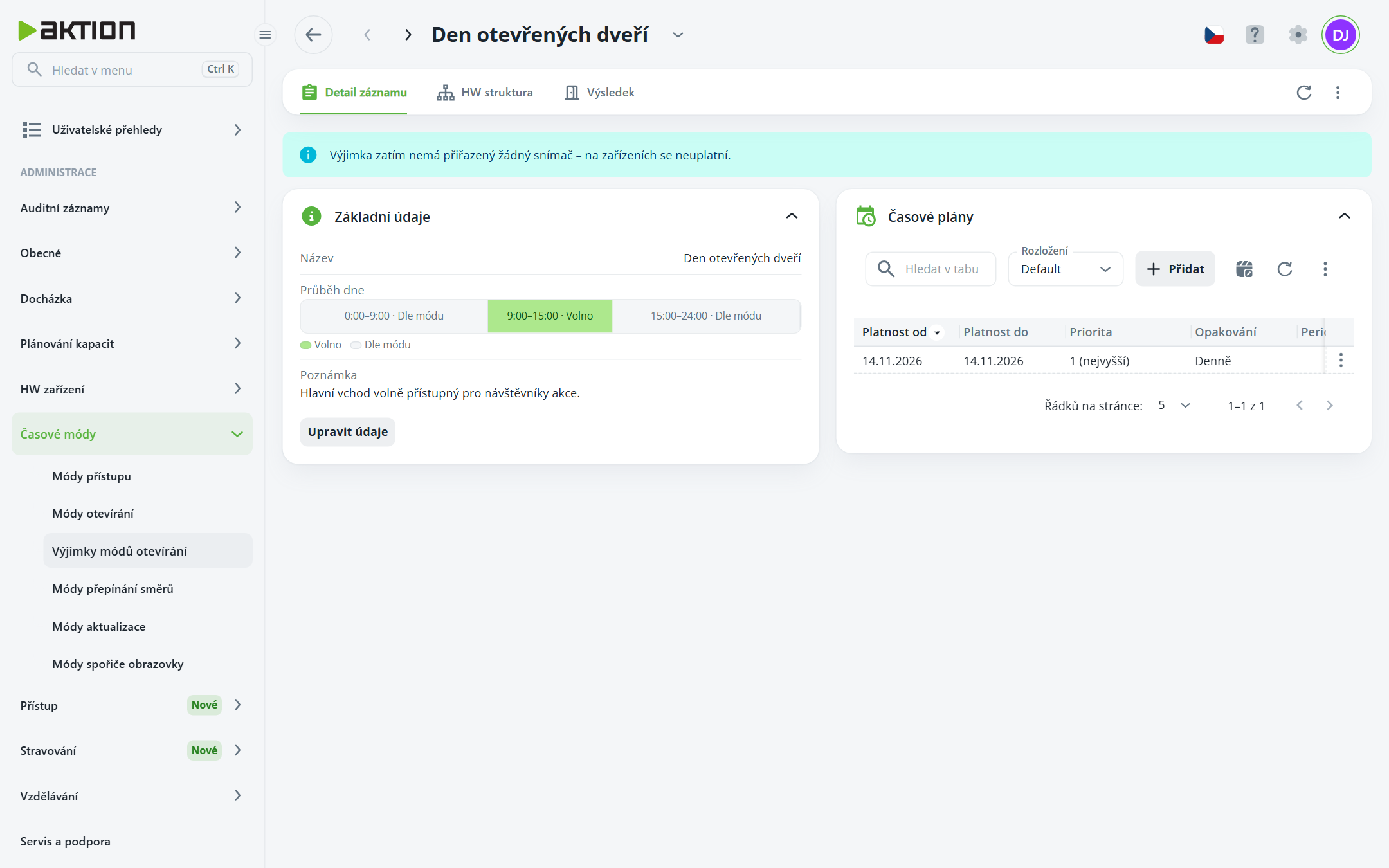
Task: Open tab bar three-dot options menu
Action: pos(1338,93)
